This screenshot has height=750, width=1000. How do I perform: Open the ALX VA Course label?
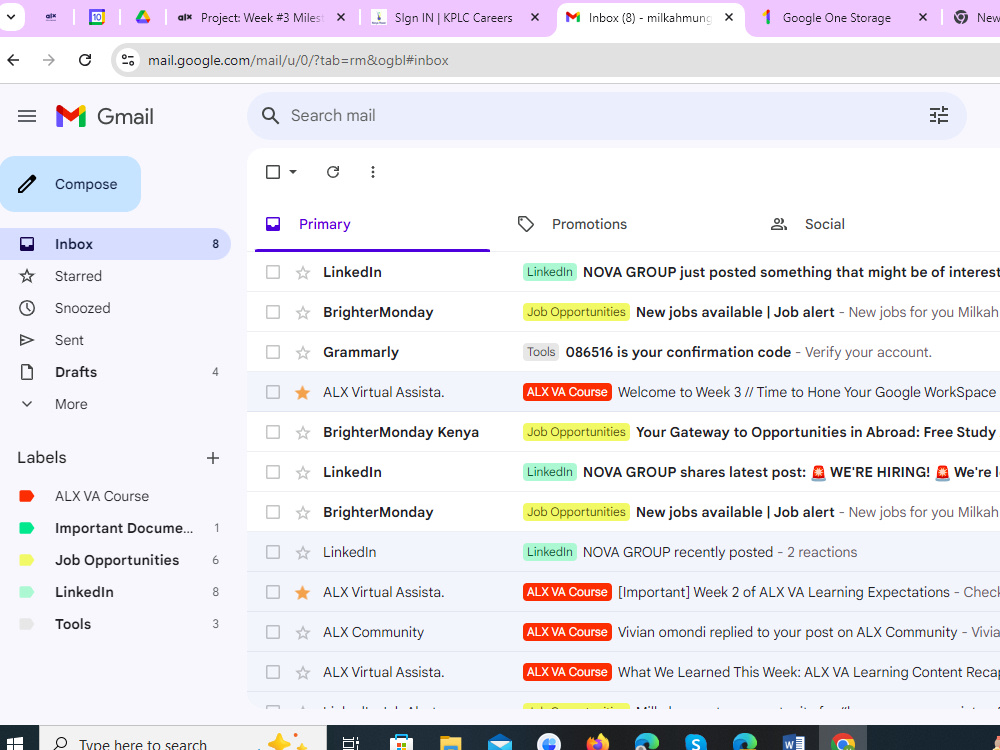coord(102,496)
